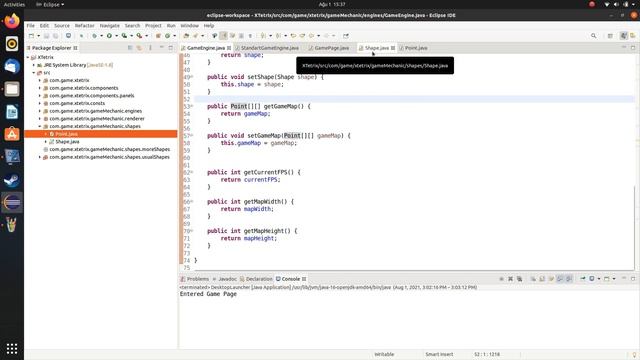Click Show Applications grid in dock
Screen dimensions: 640x360
[12, 348]
